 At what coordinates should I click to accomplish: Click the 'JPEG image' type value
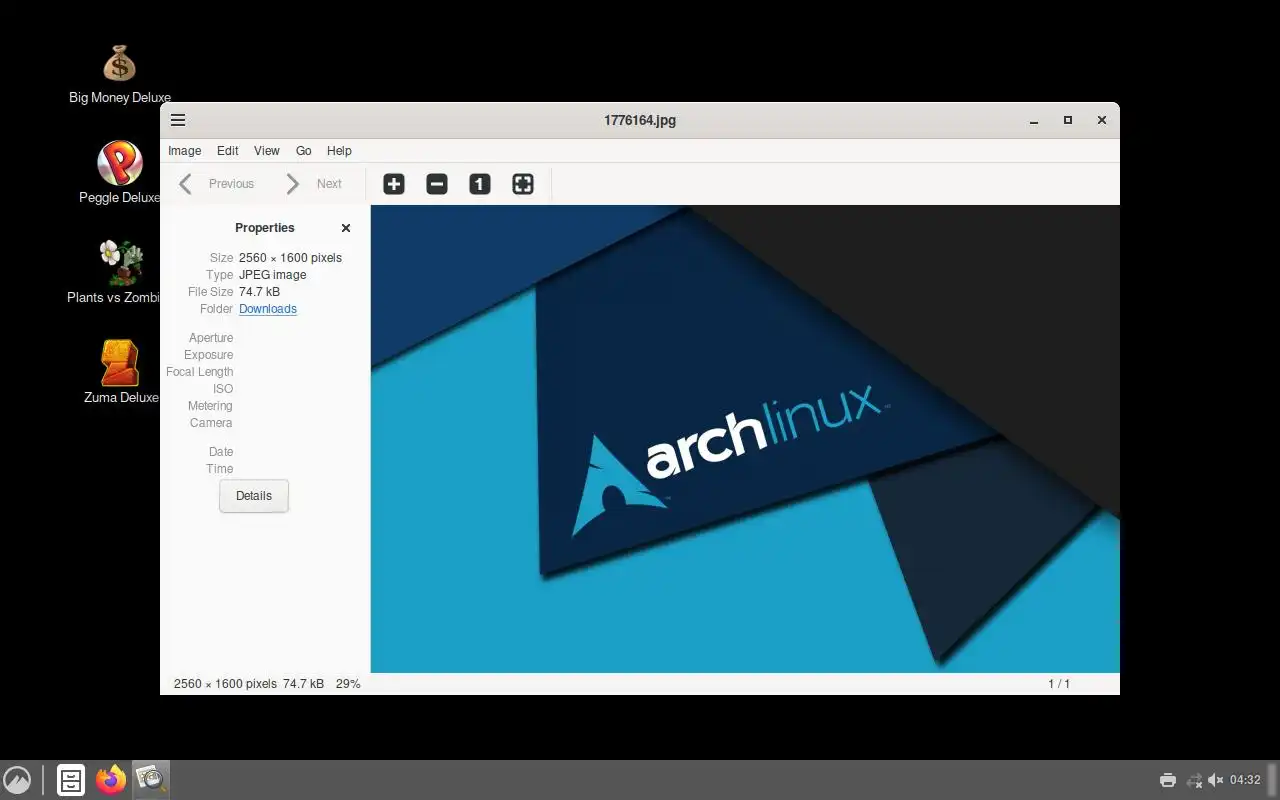pyautogui.click(x=272, y=275)
